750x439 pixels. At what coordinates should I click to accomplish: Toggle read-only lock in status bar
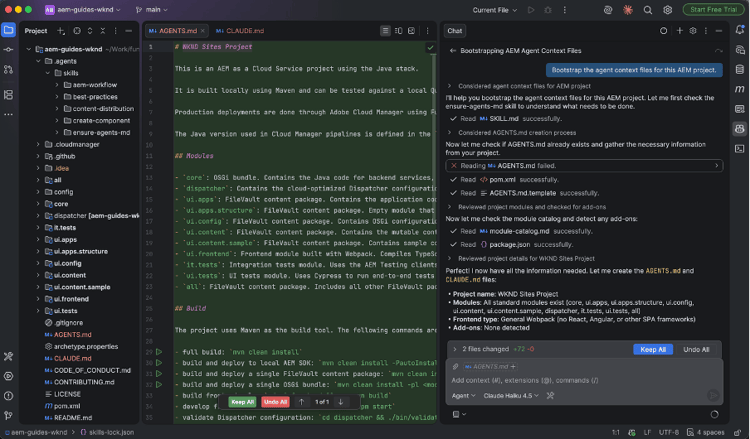(x=739, y=432)
